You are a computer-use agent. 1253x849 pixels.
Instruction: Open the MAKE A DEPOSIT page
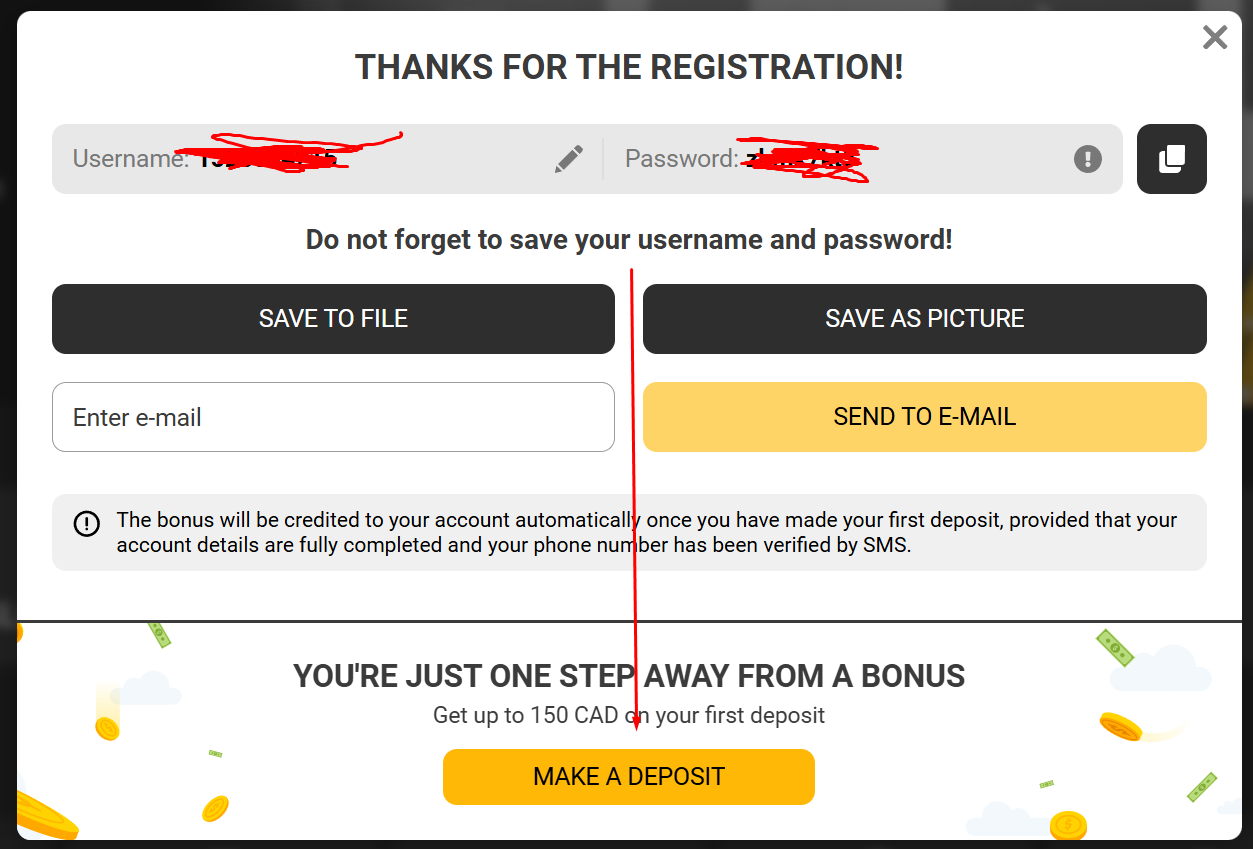click(628, 776)
